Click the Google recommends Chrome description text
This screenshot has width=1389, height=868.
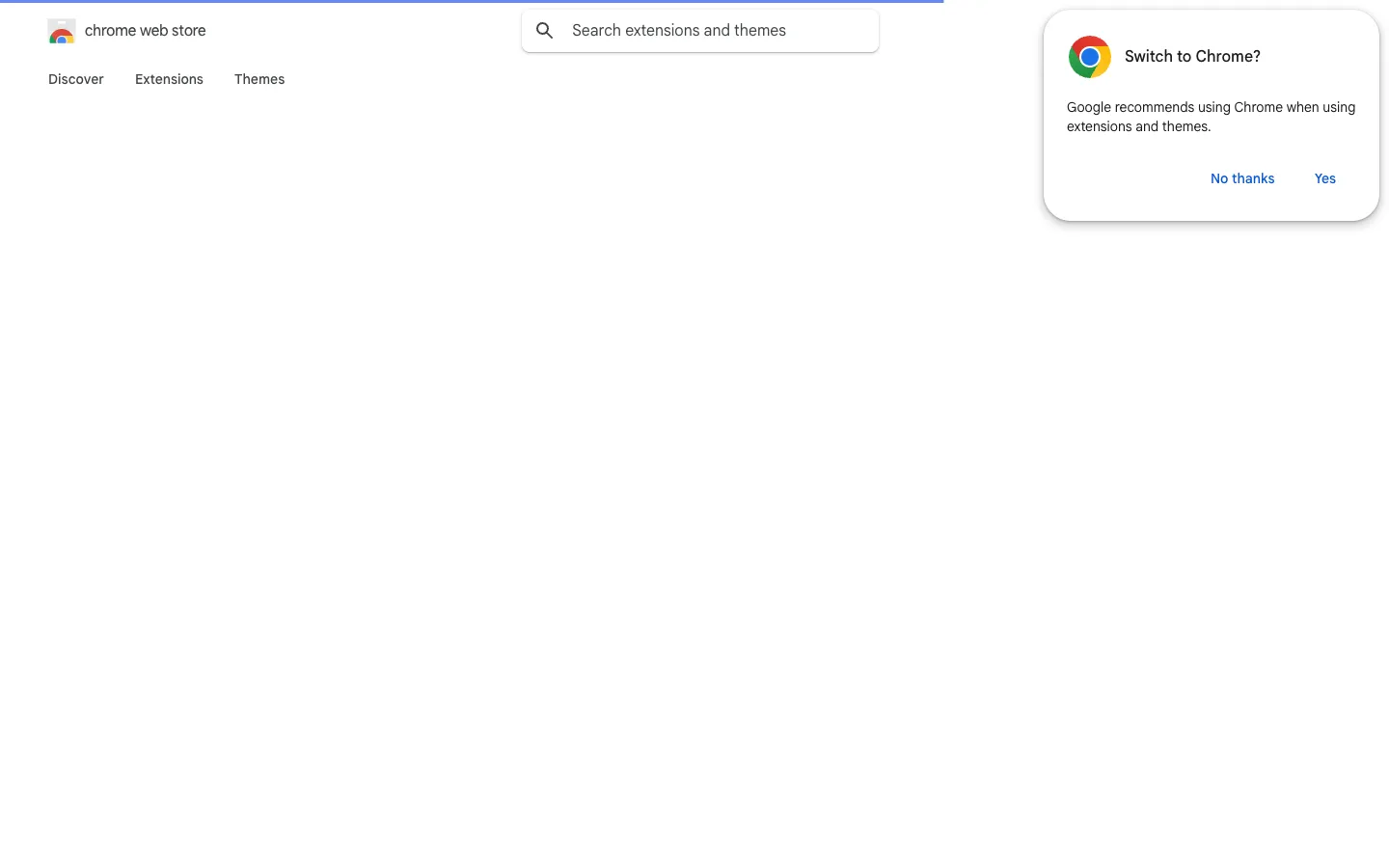tap(1211, 117)
